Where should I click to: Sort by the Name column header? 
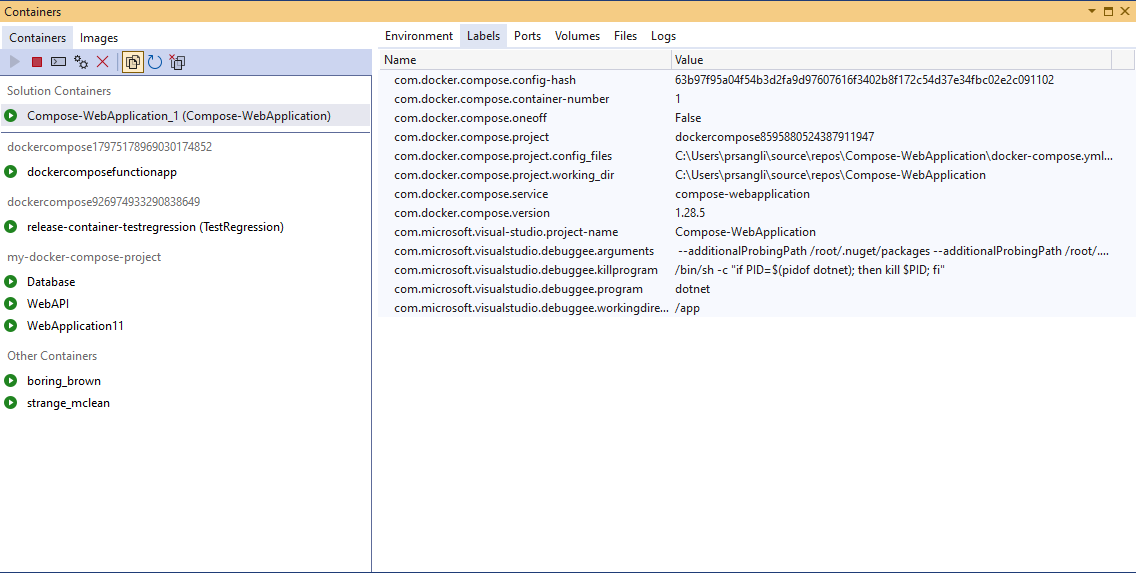tap(525, 59)
